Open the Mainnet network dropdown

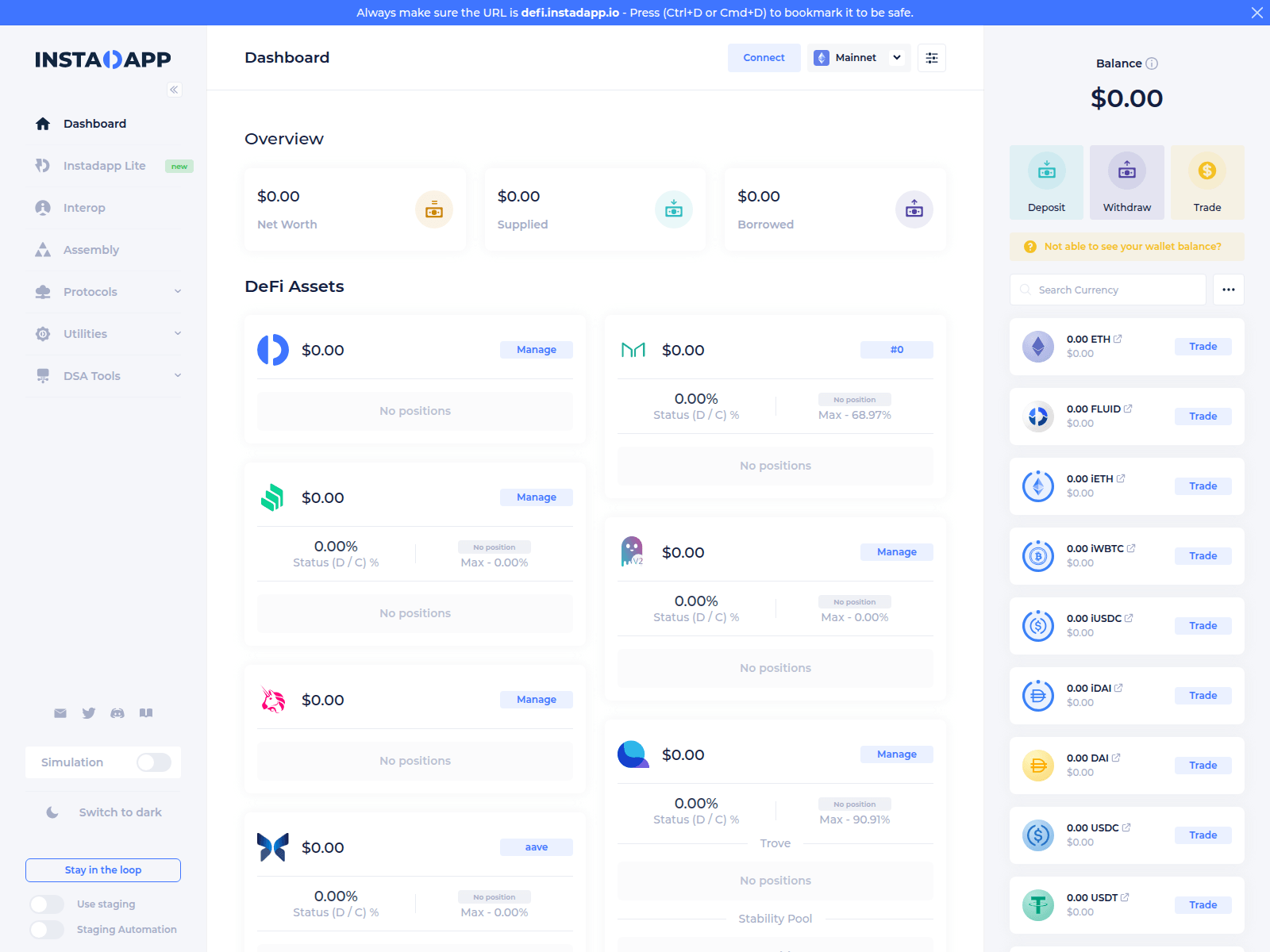[x=859, y=58]
